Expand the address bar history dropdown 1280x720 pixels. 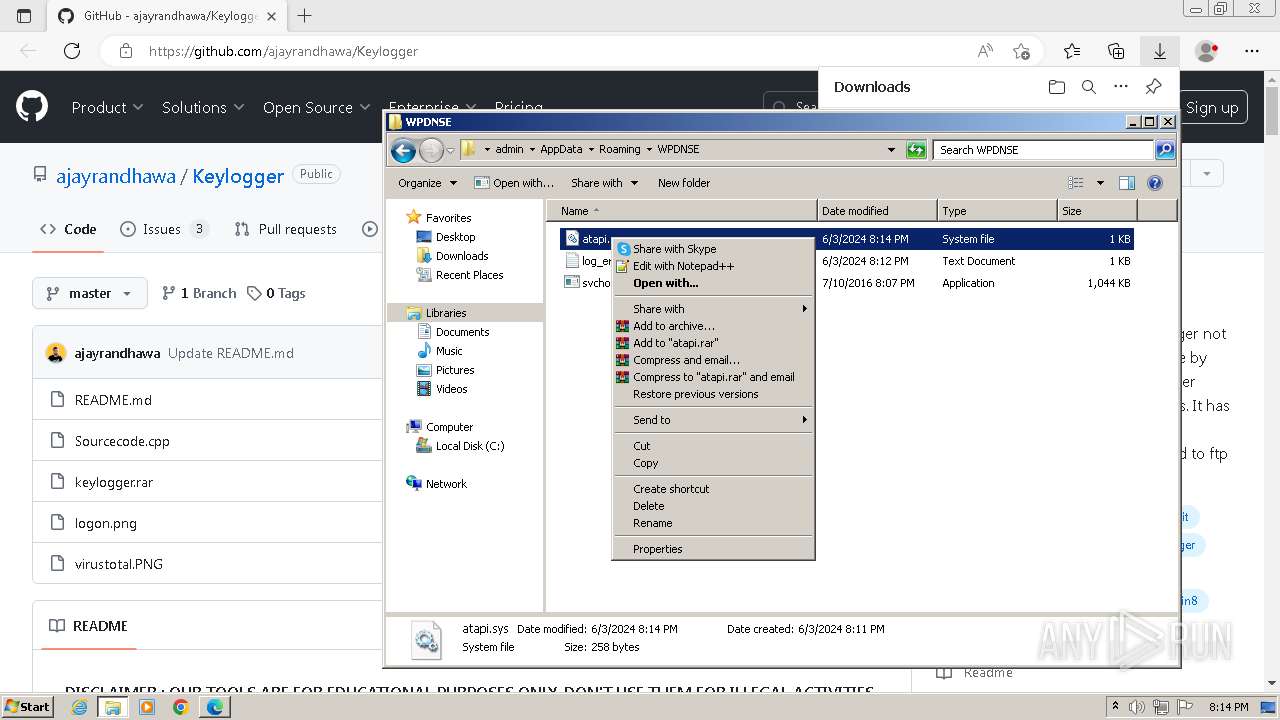coord(891,150)
